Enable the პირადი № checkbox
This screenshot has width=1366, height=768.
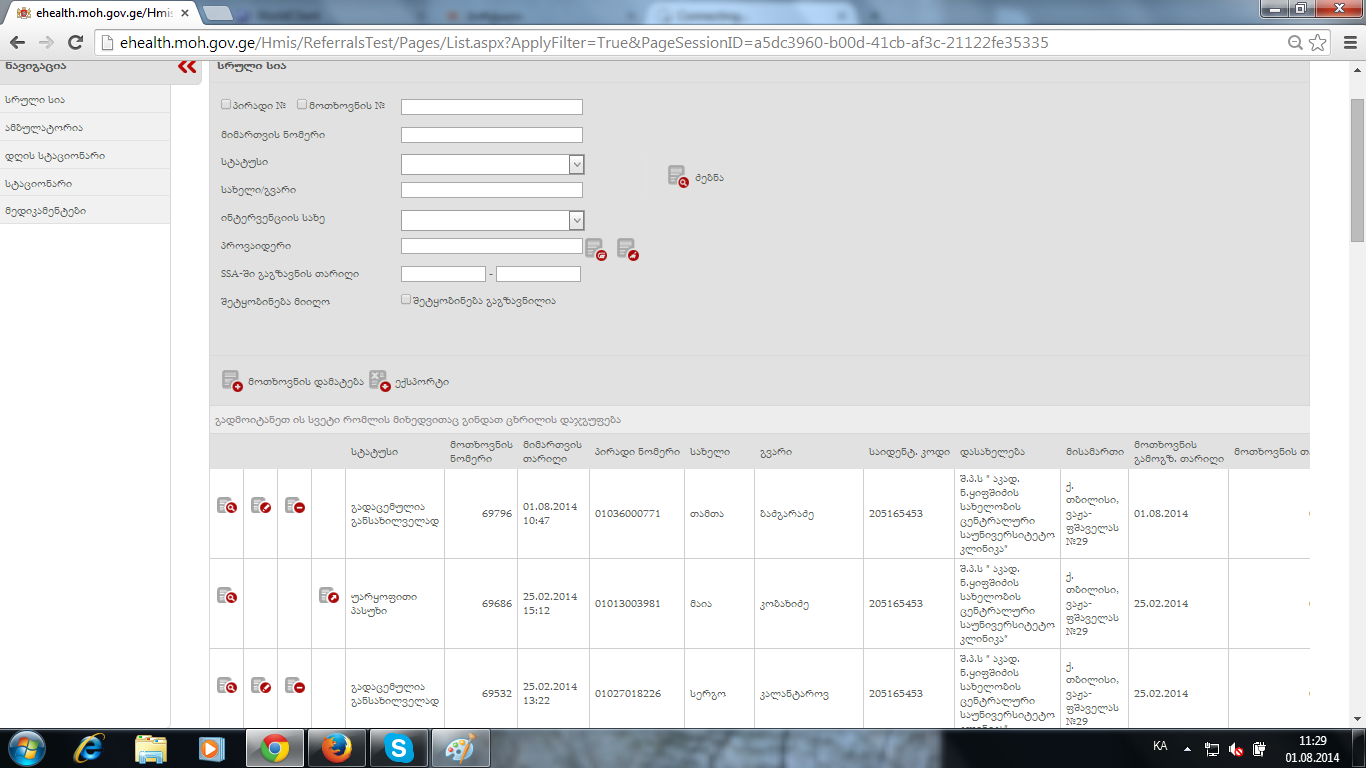226,105
